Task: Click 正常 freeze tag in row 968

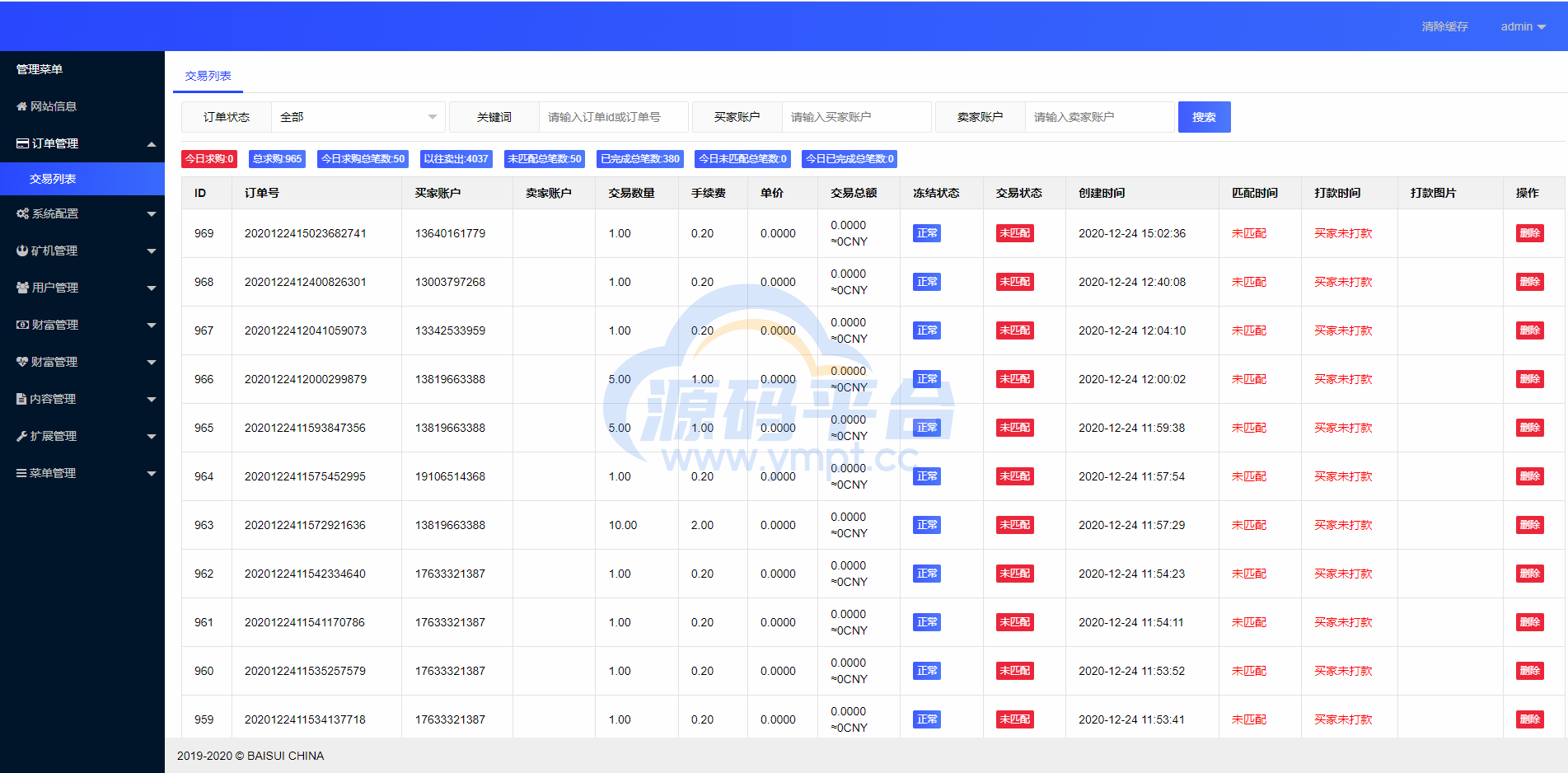Action: pos(927,282)
